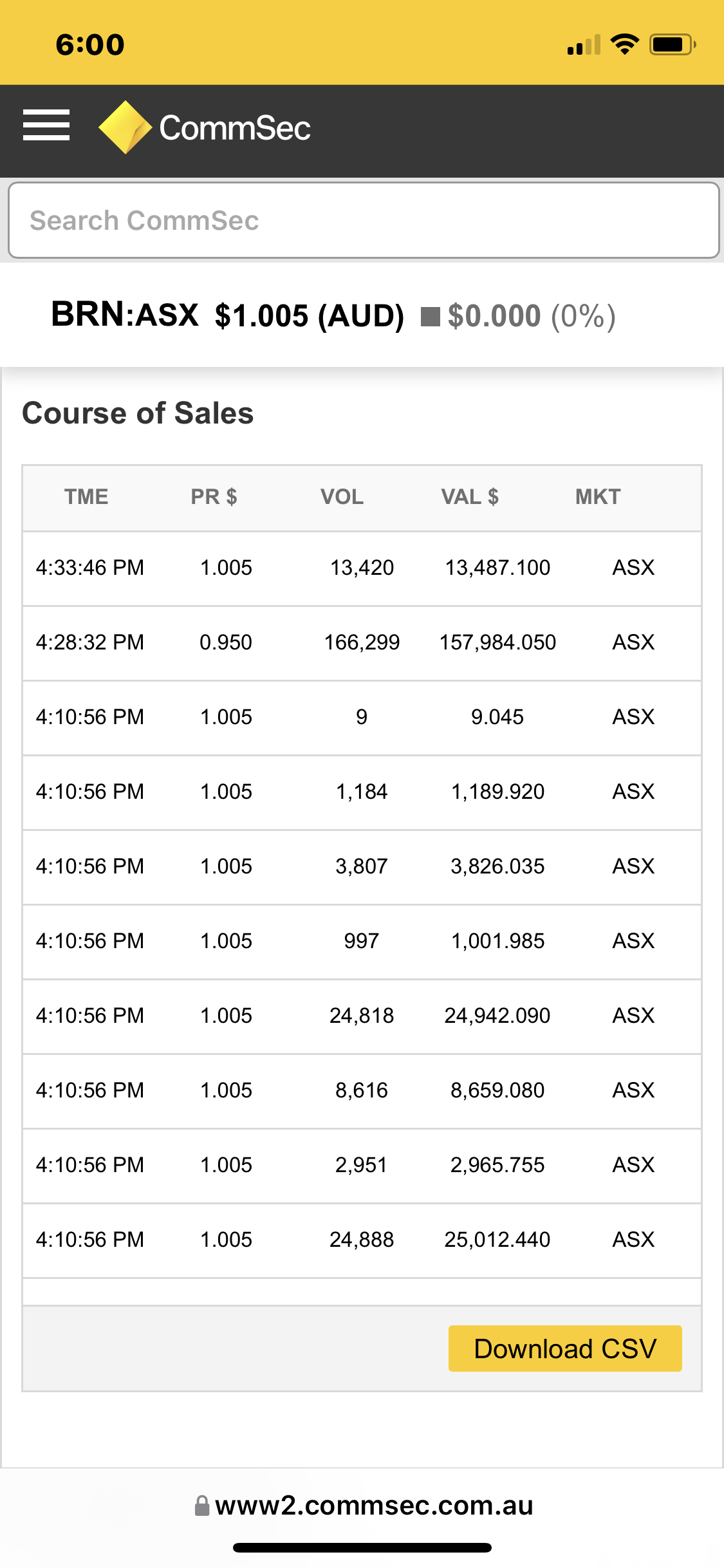724x1568 pixels.
Task: Tap the grey no-change square indicator
Action: coord(430,317)
